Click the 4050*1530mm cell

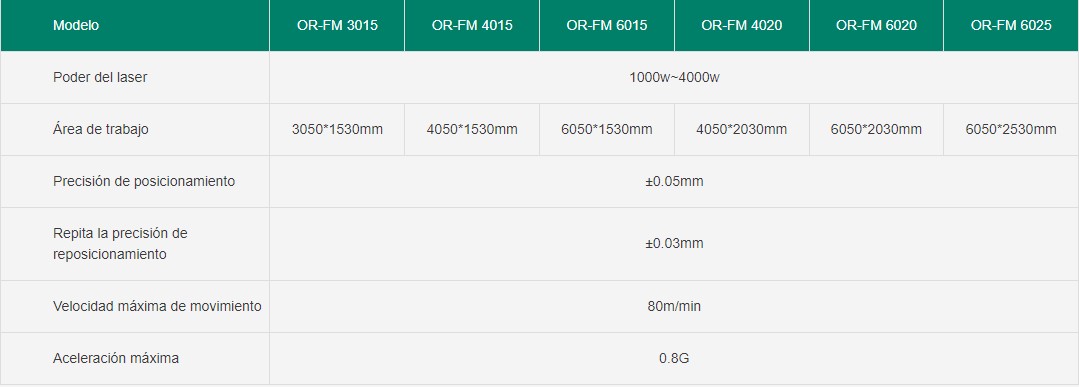pyautogui.click(x=472, y=129)
